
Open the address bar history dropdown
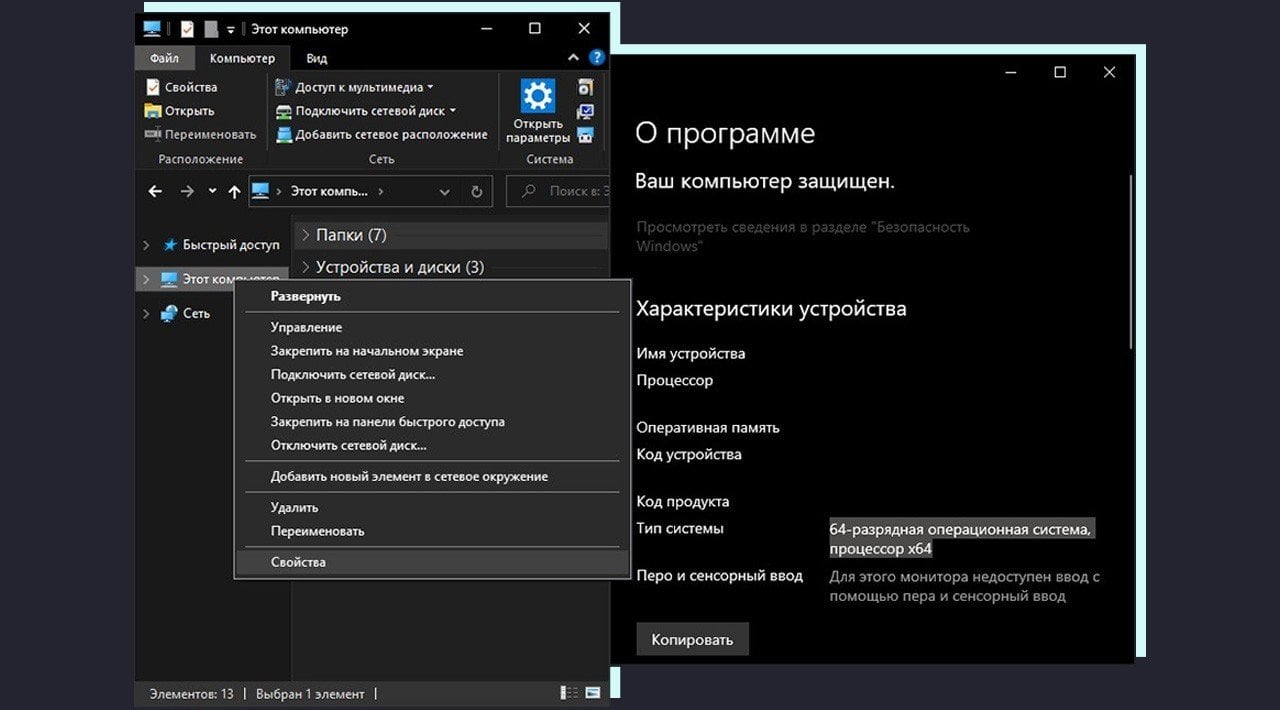point(446,191)
